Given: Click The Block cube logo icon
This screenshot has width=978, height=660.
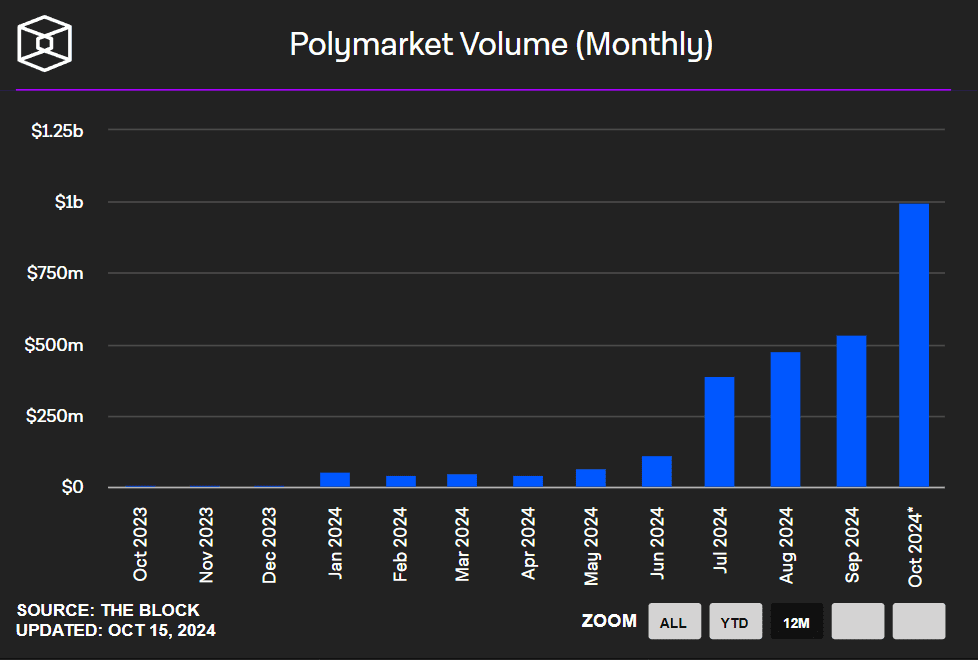Looking at the screenshot, I should point(44,44).
